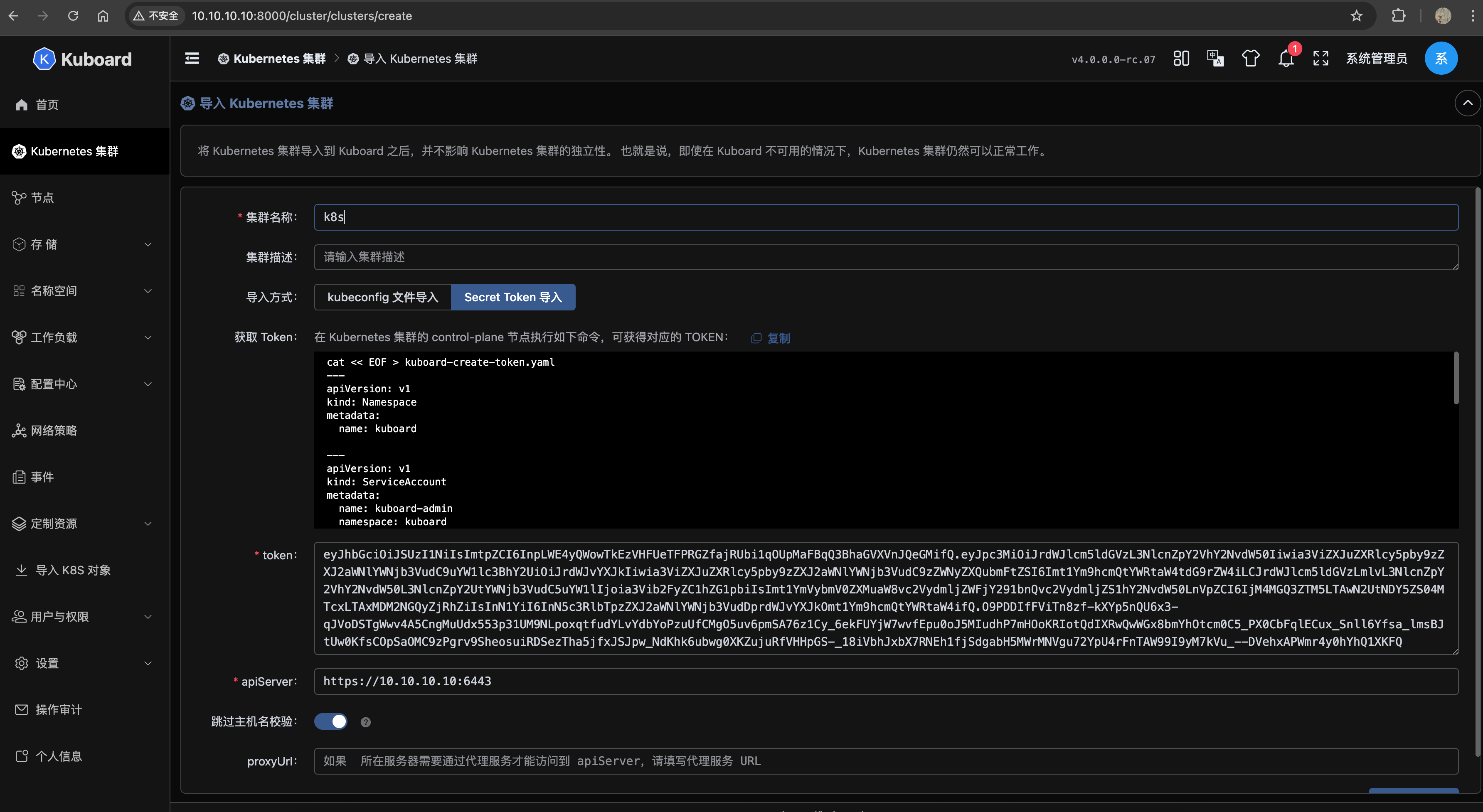Toggle 跳过主机名校验 switch

click(x=330, y=721)
